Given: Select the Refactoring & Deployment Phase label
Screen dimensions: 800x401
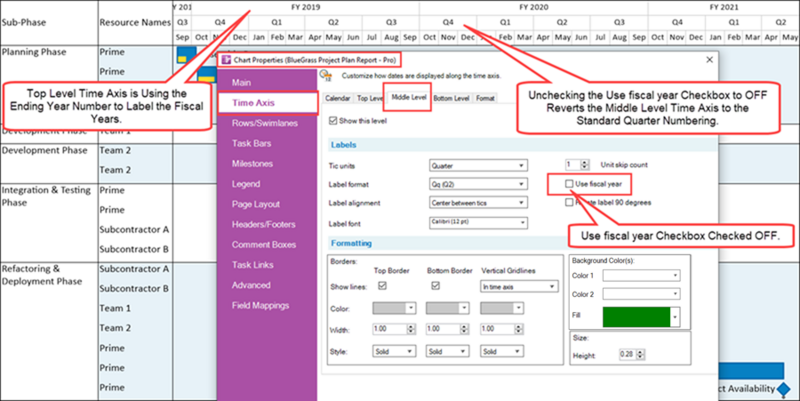Looking at the screenshot, I should click(x=41, y=274).
